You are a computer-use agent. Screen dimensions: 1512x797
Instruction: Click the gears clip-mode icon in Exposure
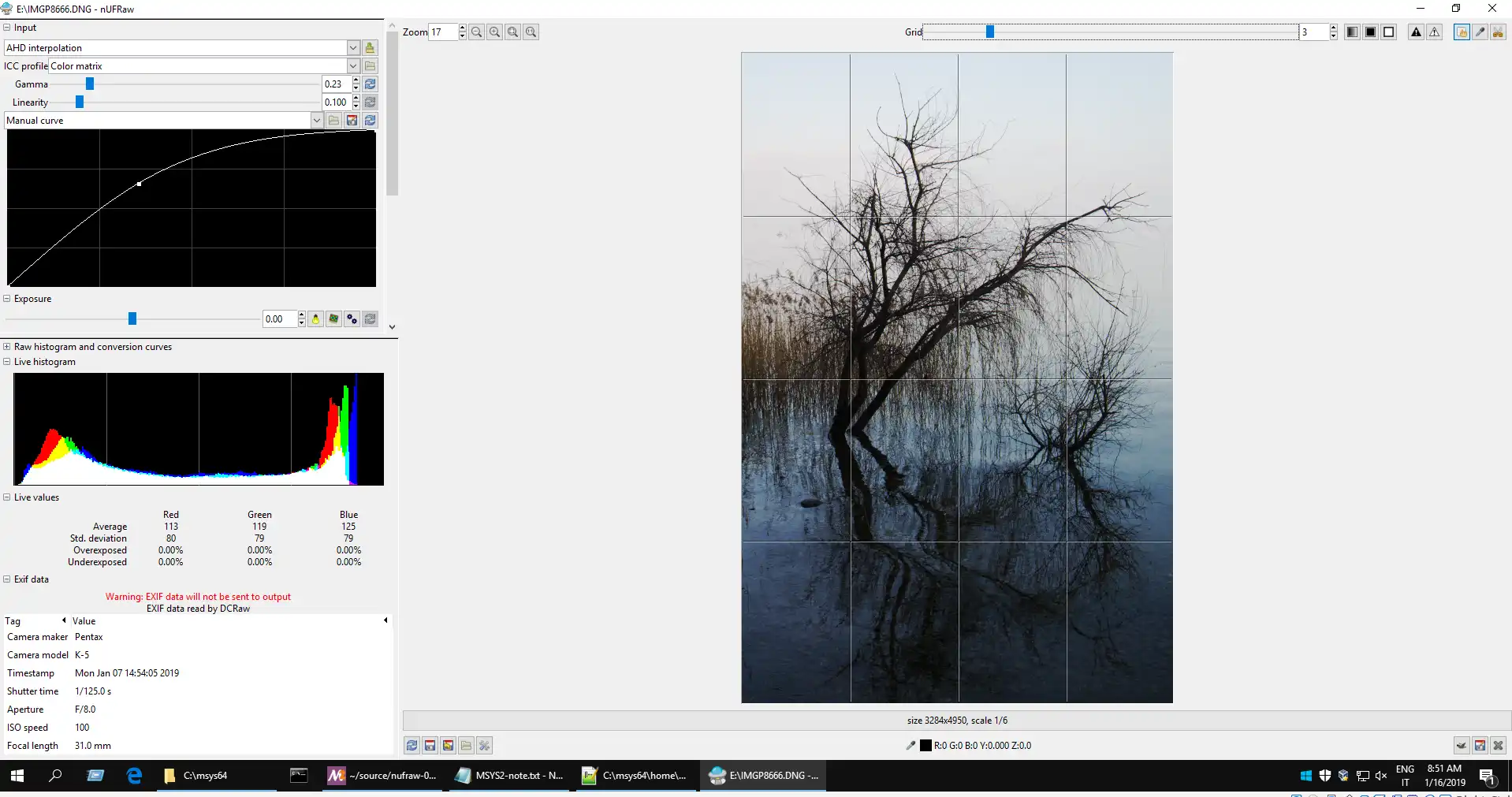[352, 319]
